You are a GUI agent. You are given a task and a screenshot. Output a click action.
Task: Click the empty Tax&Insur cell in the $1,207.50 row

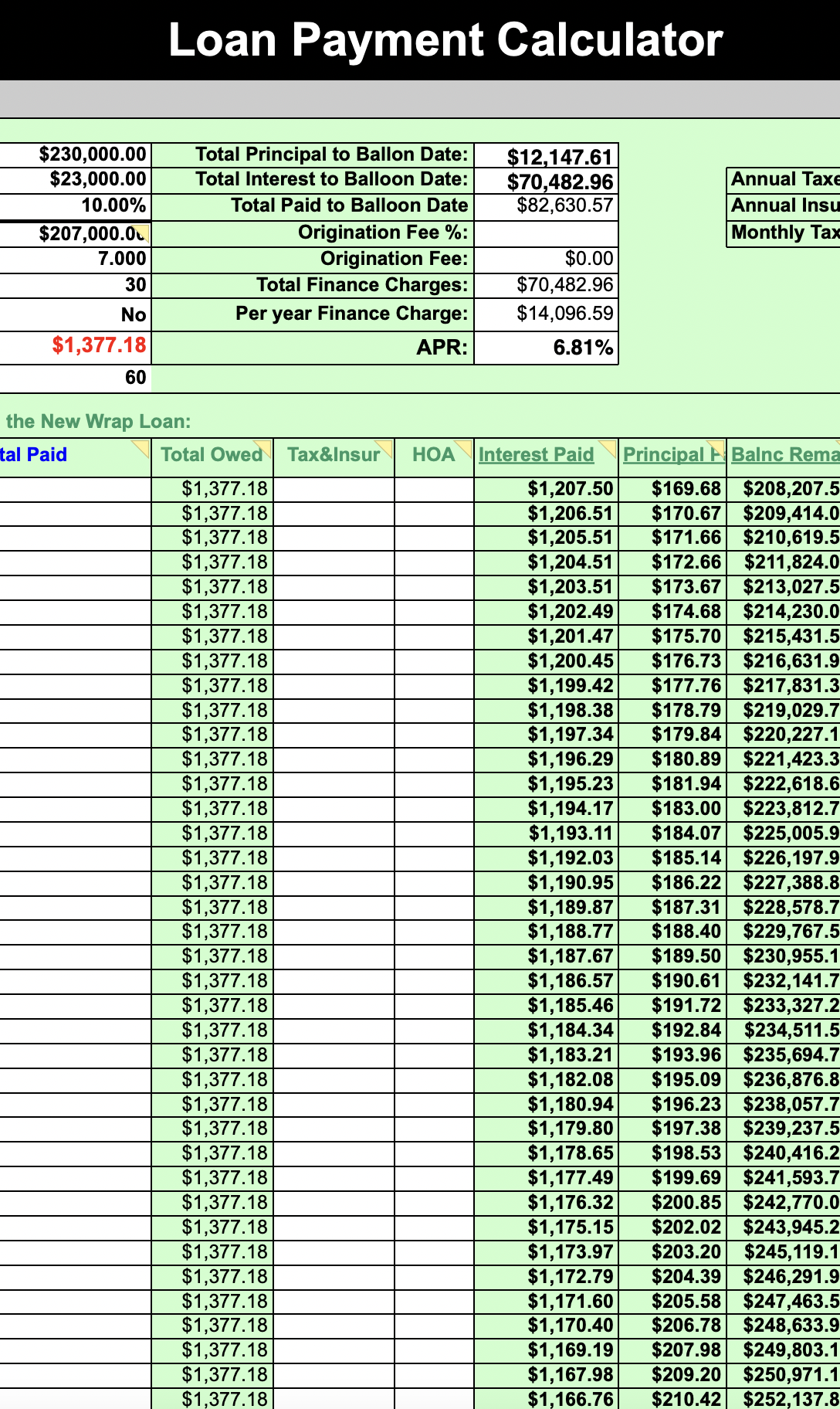coord(334,489)
